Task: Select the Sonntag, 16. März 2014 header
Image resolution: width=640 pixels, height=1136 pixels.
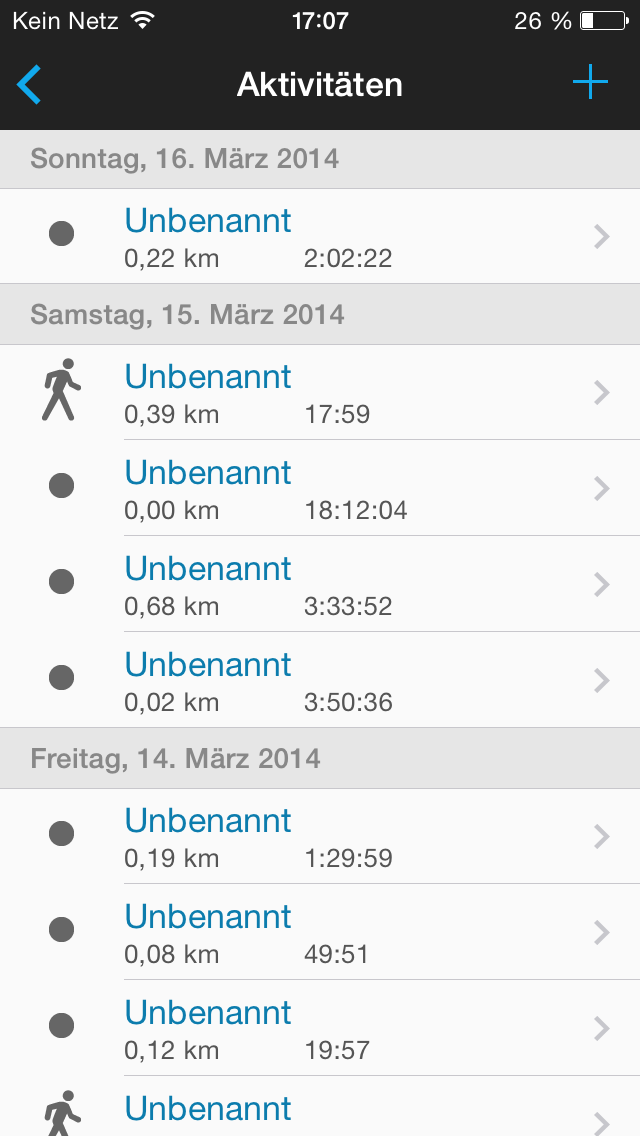Action: coord(185,158)
